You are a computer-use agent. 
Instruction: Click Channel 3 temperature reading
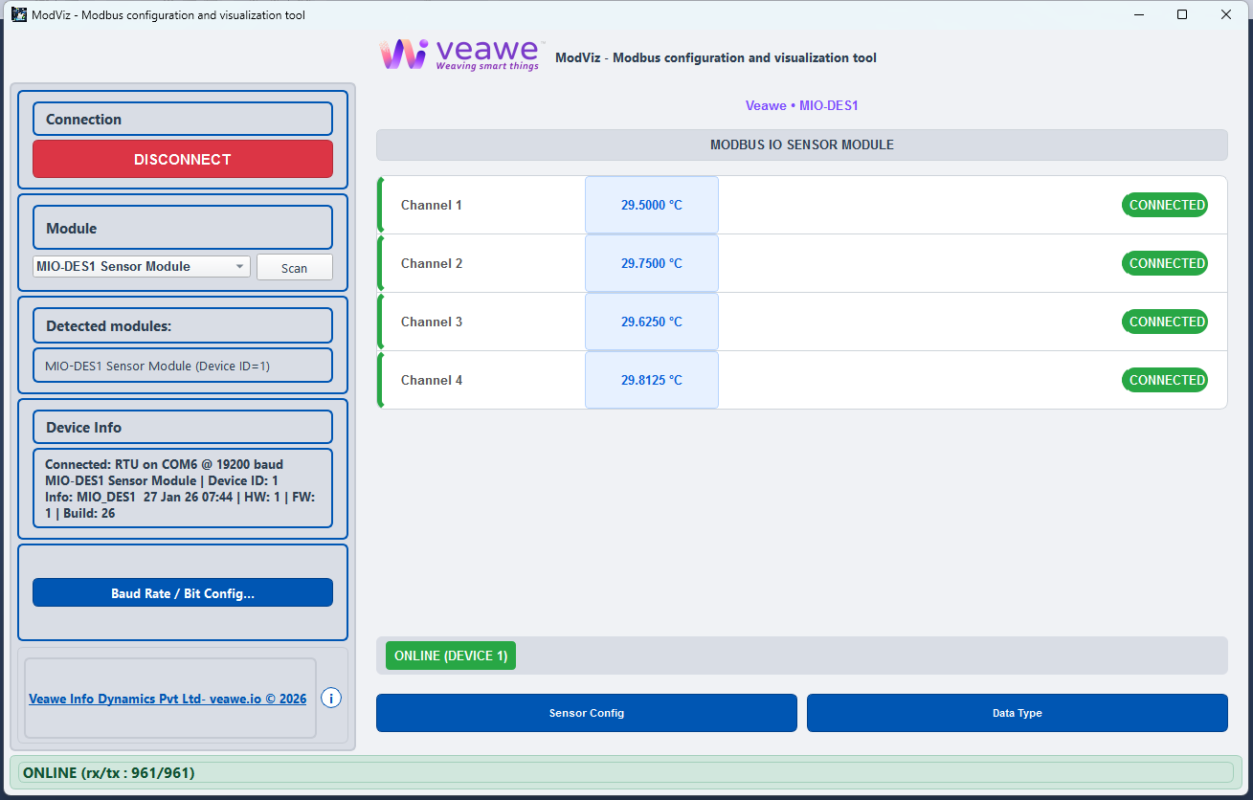pos(651,321)
